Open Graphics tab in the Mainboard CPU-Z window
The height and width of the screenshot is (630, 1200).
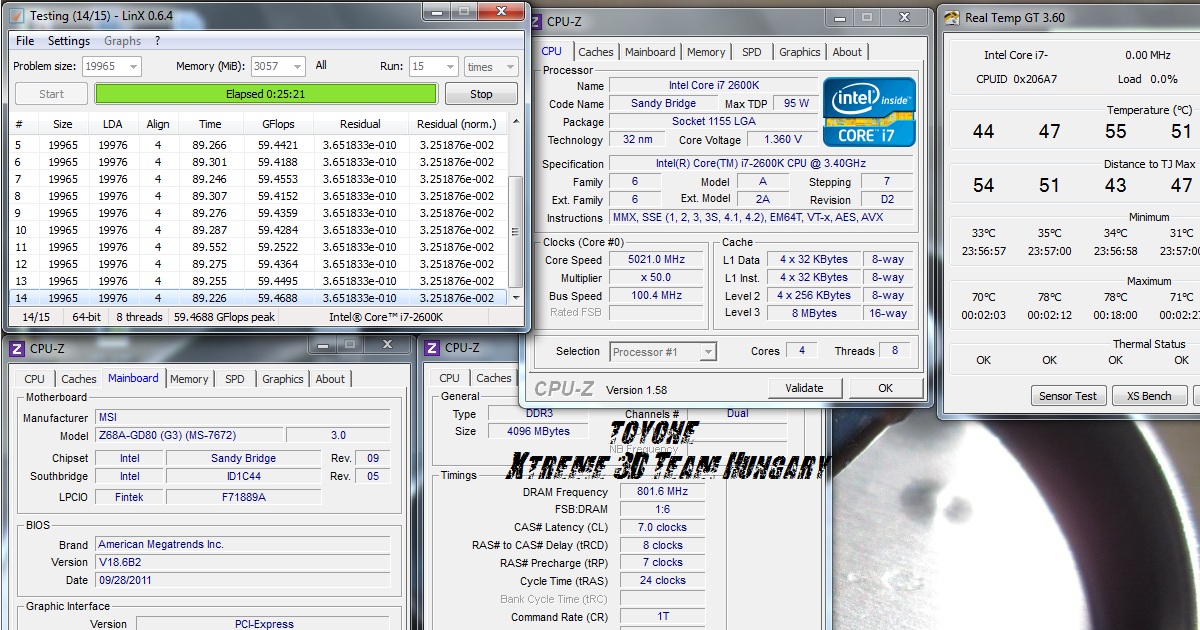tap(283, 379)
